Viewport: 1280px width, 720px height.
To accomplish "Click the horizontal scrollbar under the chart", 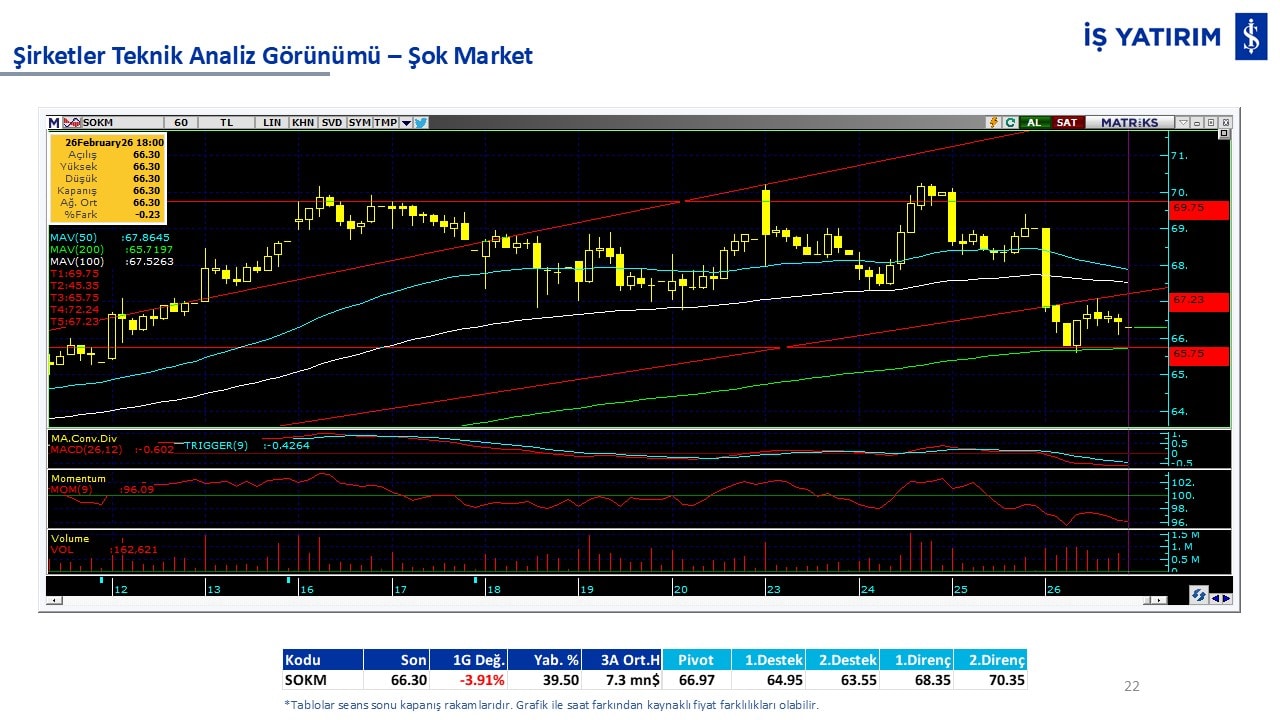I will pos(600,600).
